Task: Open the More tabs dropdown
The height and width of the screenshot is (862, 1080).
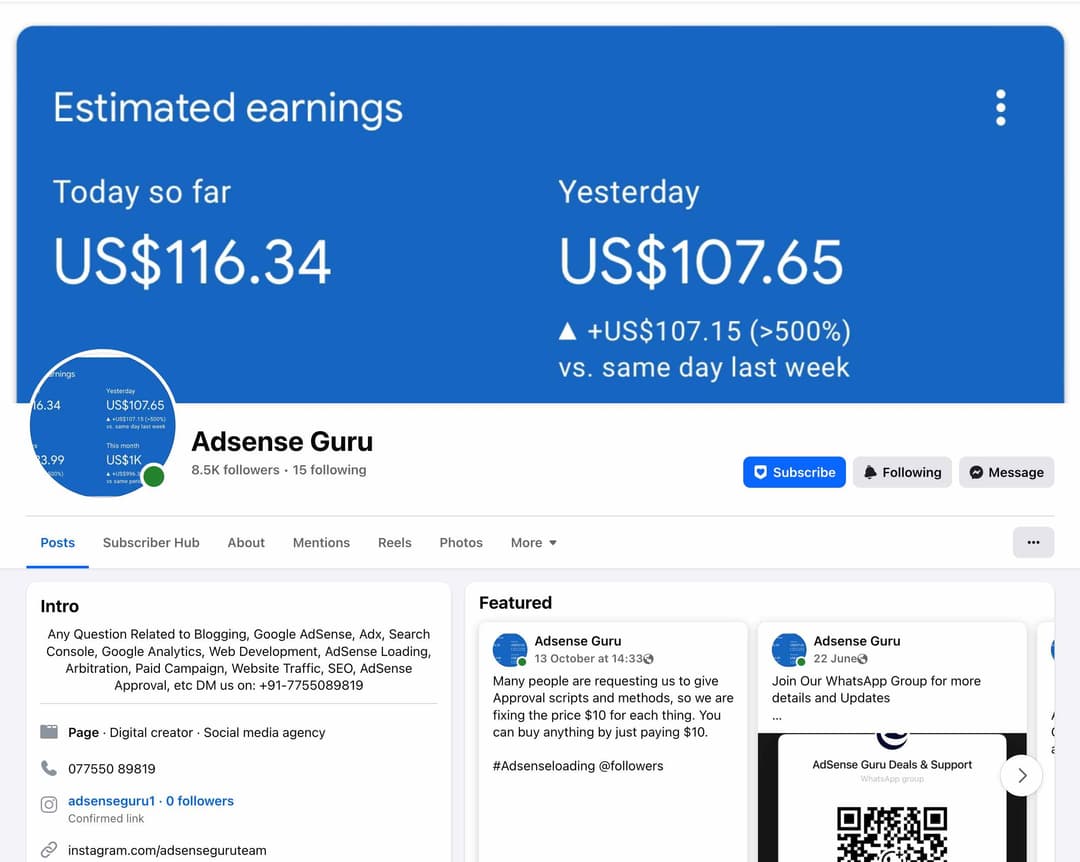Action: point(533,542)
